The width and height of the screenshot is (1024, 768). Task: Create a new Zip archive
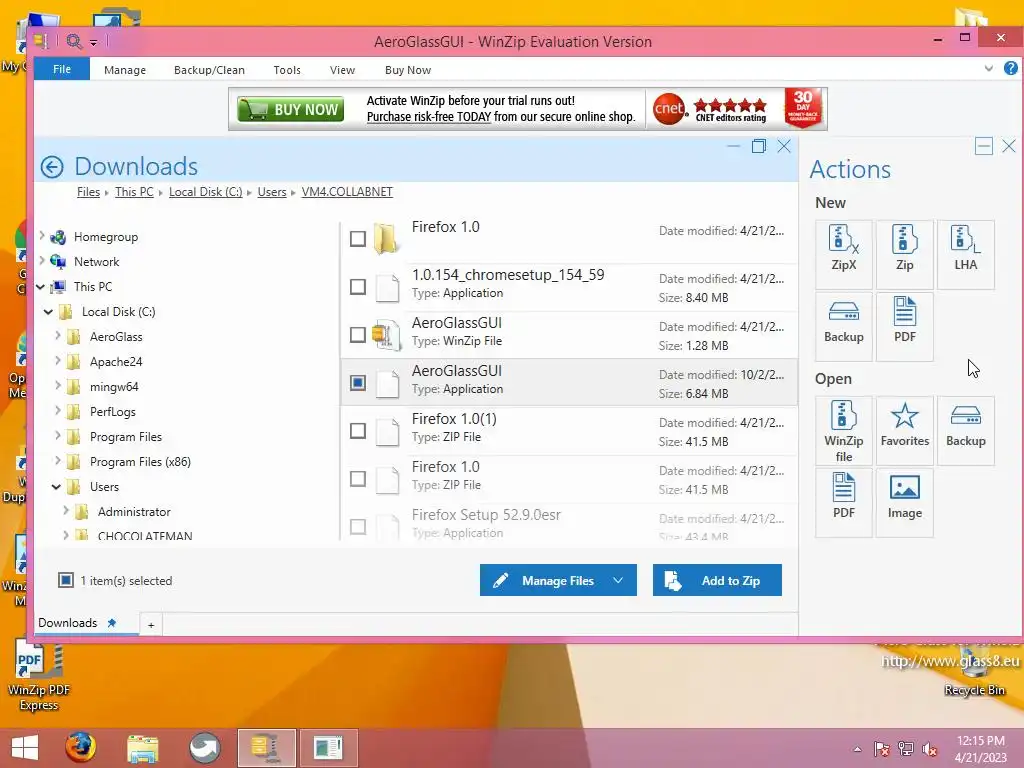(904, 255)
